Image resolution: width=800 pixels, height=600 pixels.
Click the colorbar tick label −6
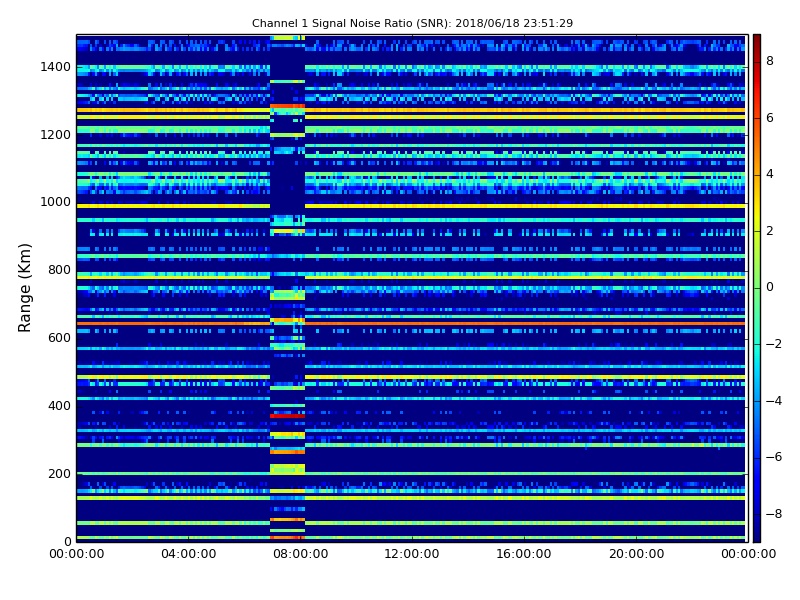774,457
